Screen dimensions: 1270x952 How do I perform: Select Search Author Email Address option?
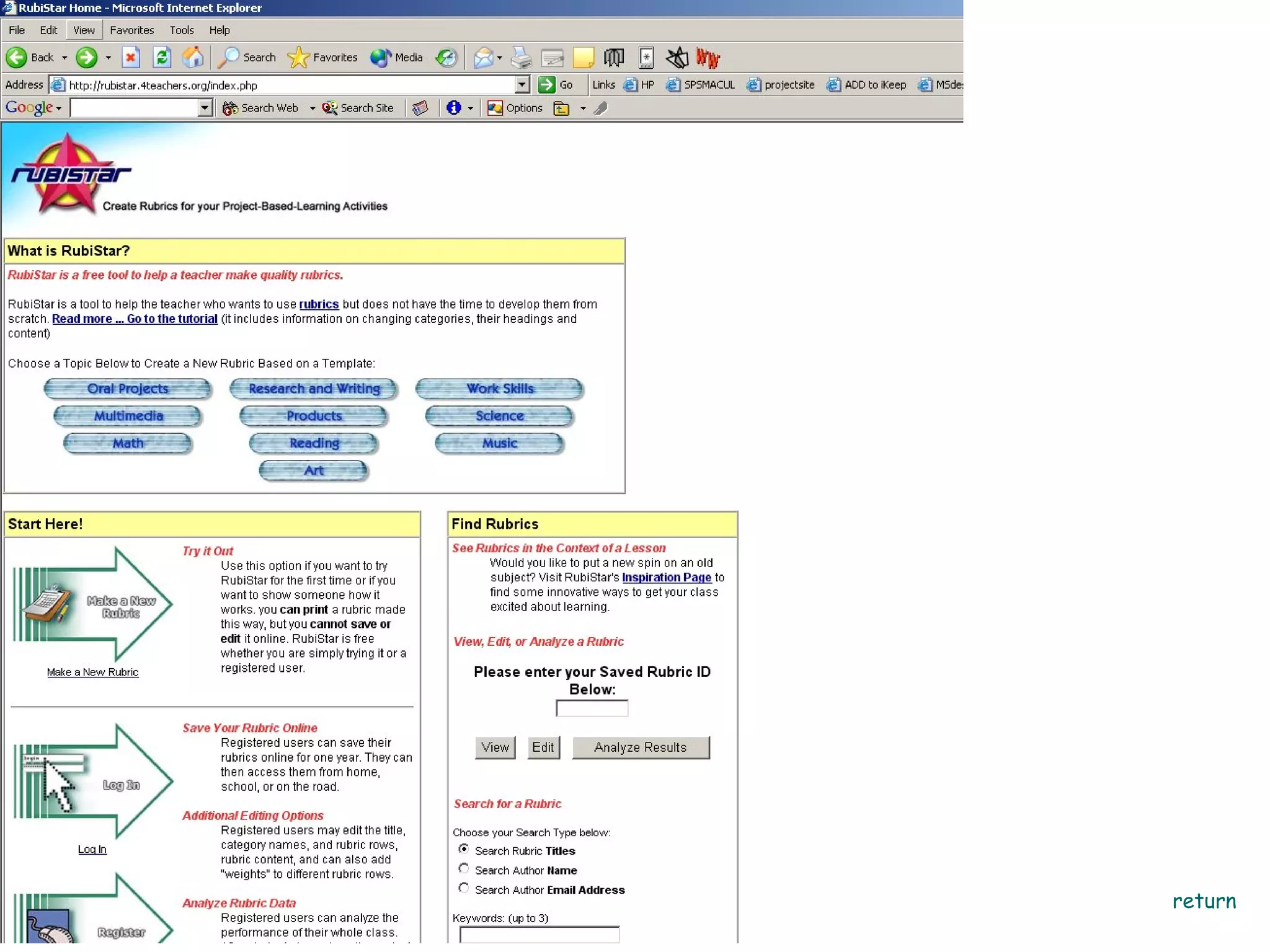pyautogui.click(x=463, y=888)
